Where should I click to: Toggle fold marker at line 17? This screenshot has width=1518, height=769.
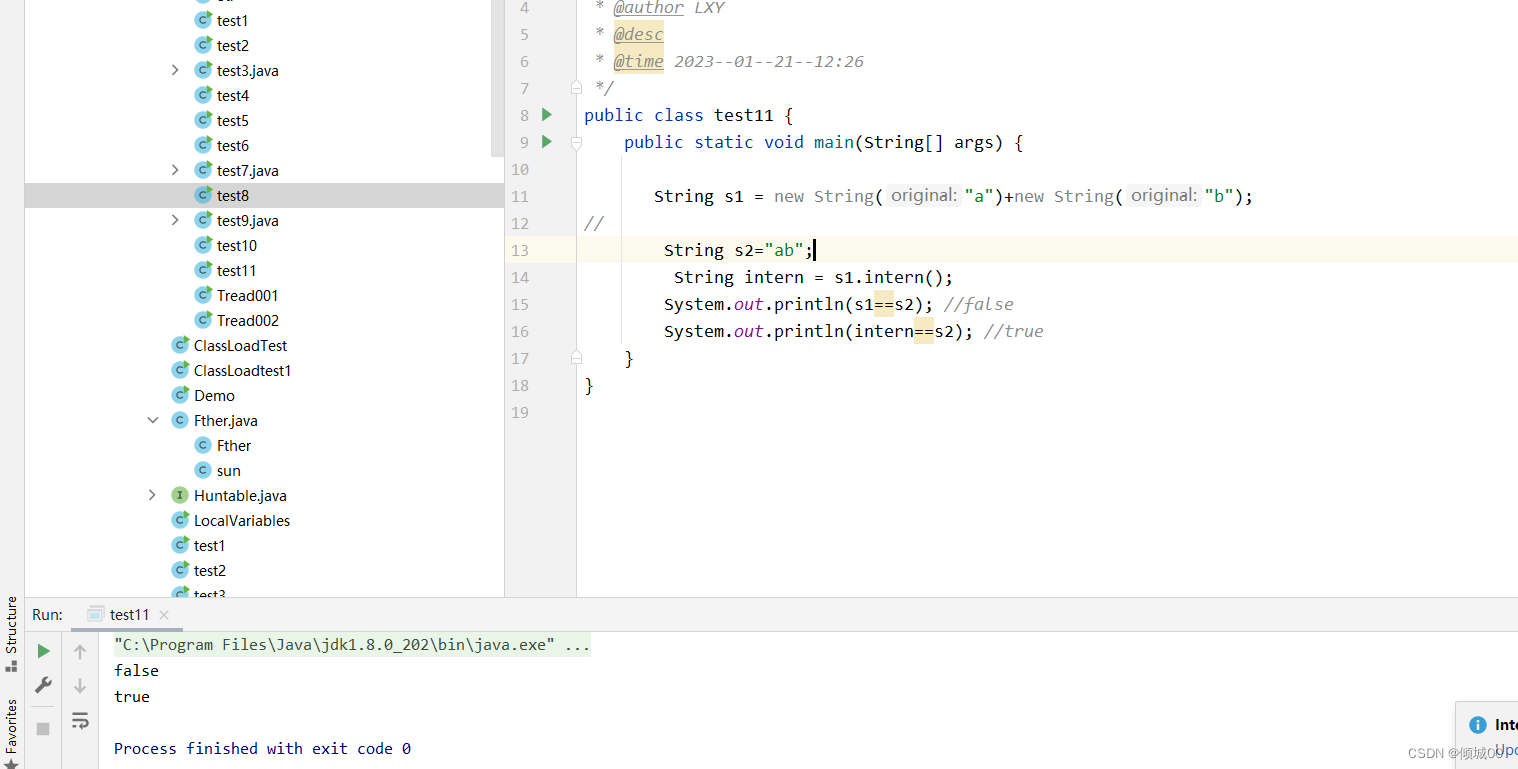[576, 358]
